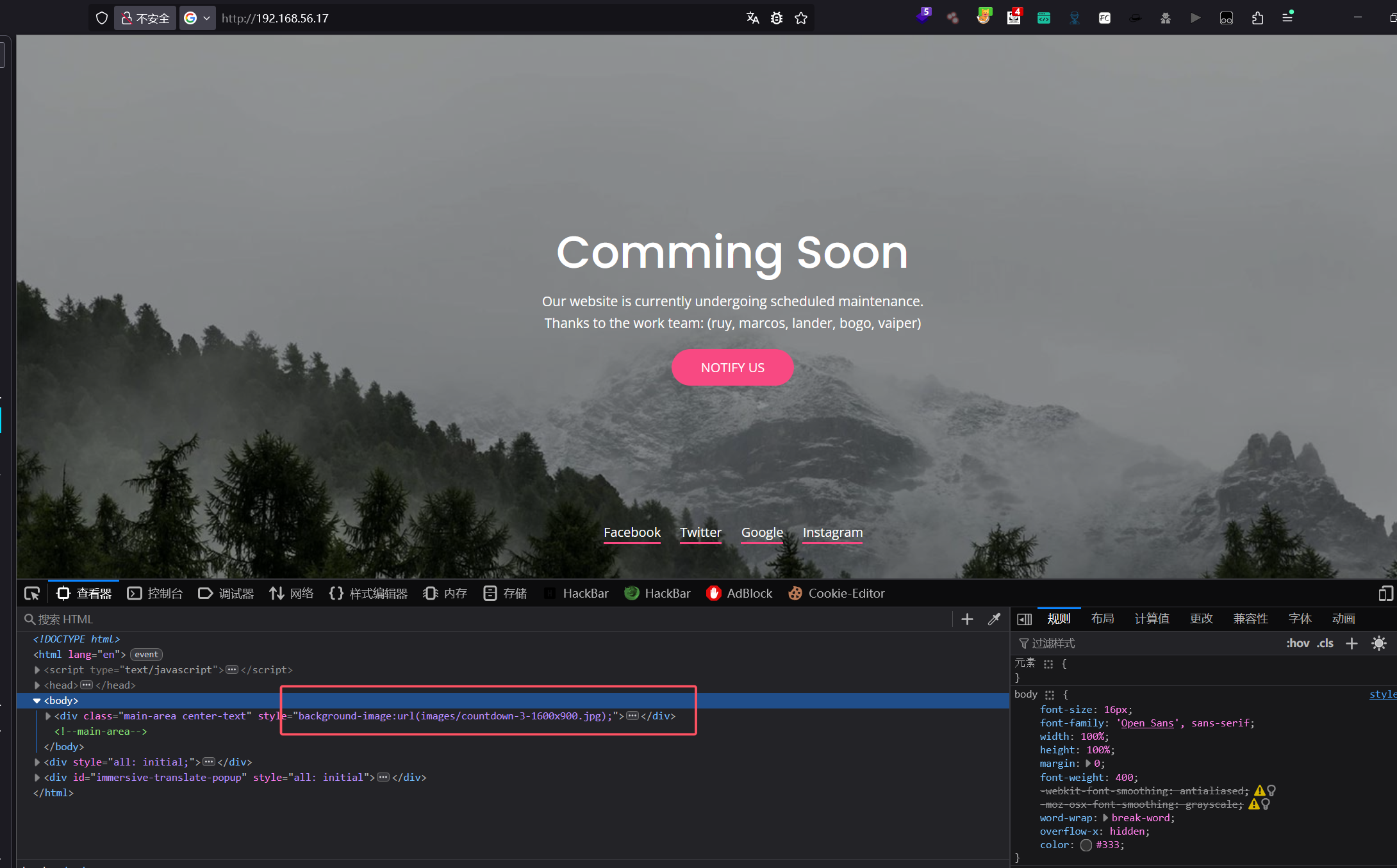Viewport: 1397px width, 868px height.
Task: Expand the word-wrap property arrow
Action: point(1105,818)
